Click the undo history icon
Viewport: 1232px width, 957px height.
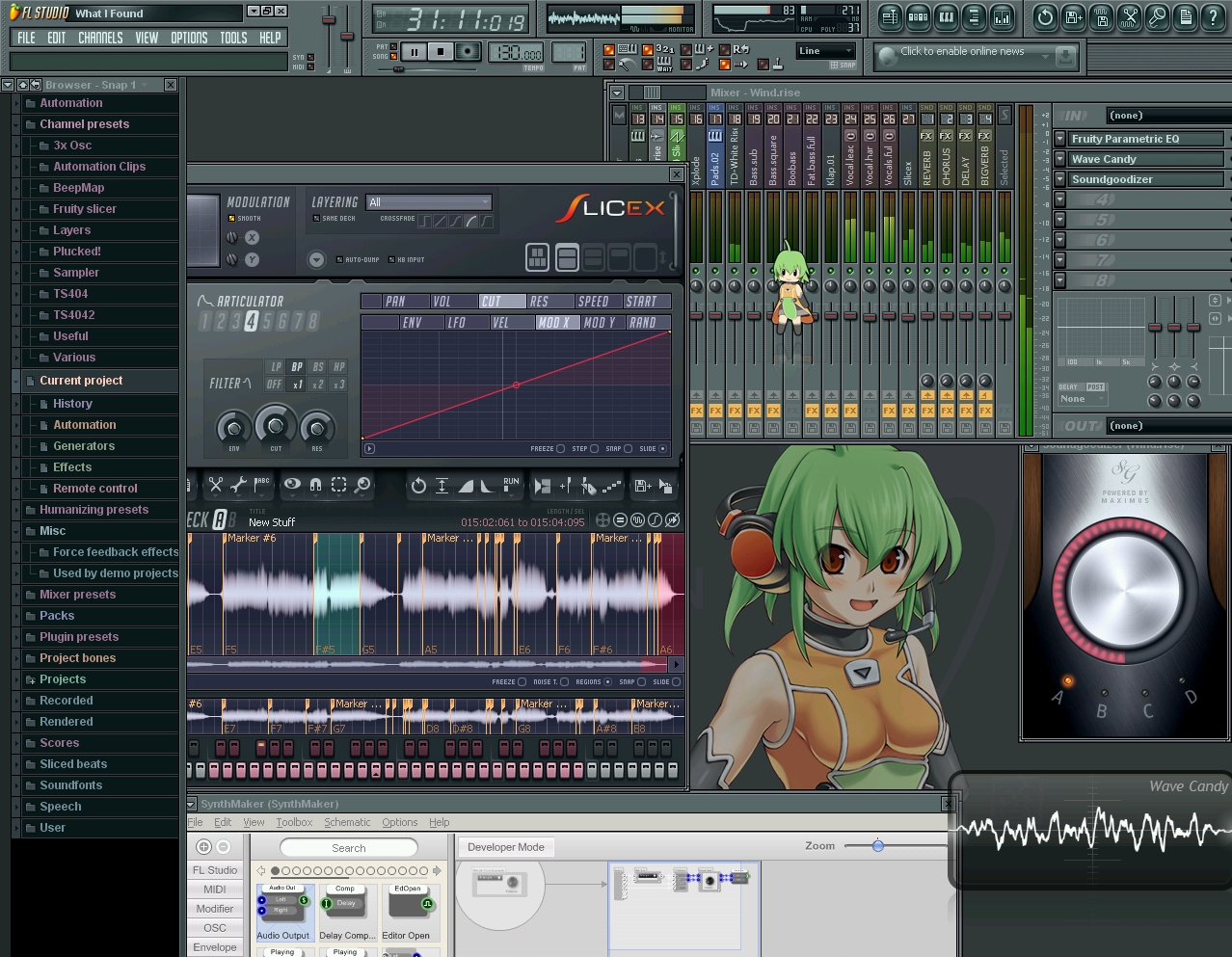[1045, 17]
